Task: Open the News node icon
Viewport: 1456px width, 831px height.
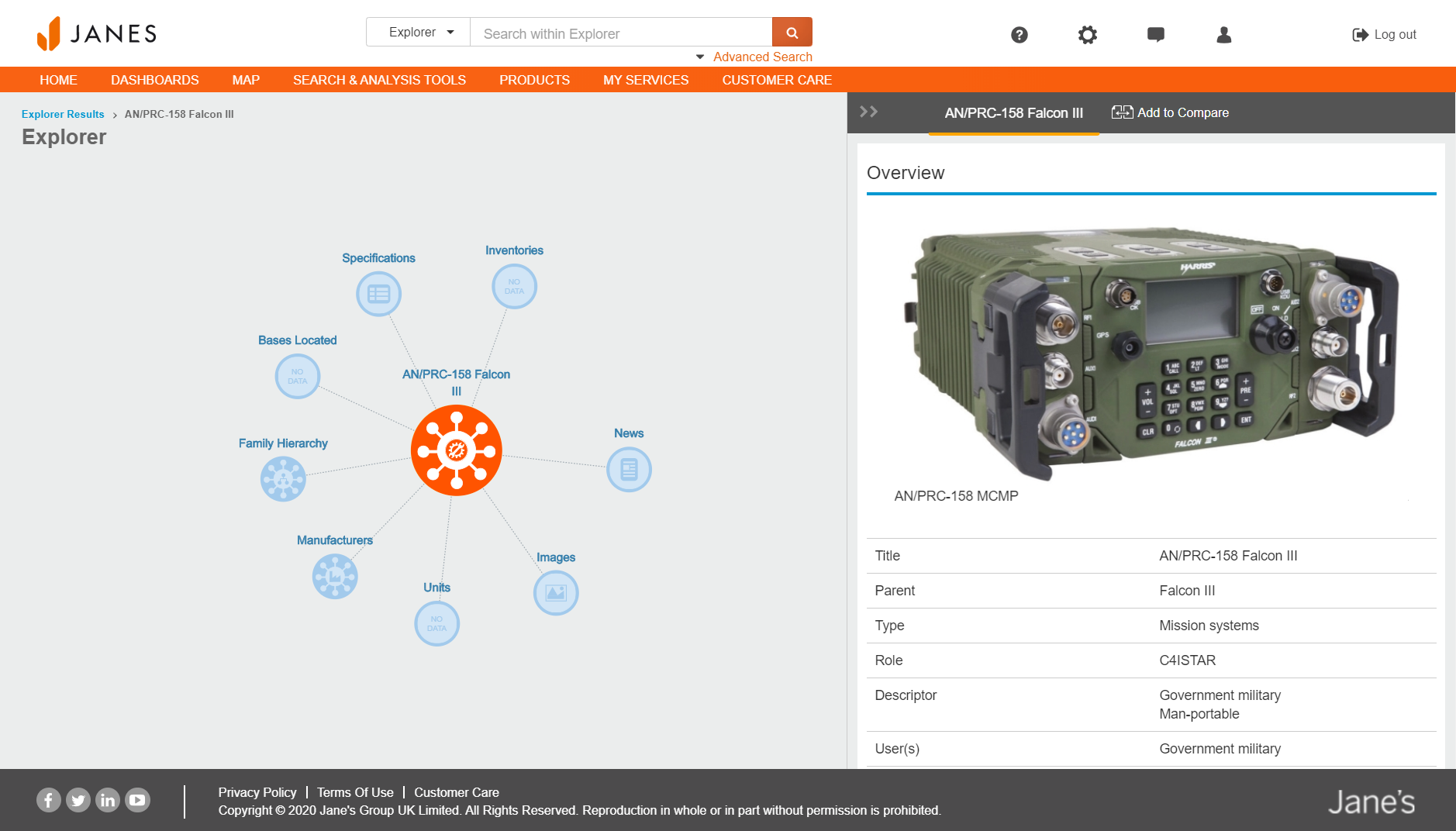Action: (629, 469)
